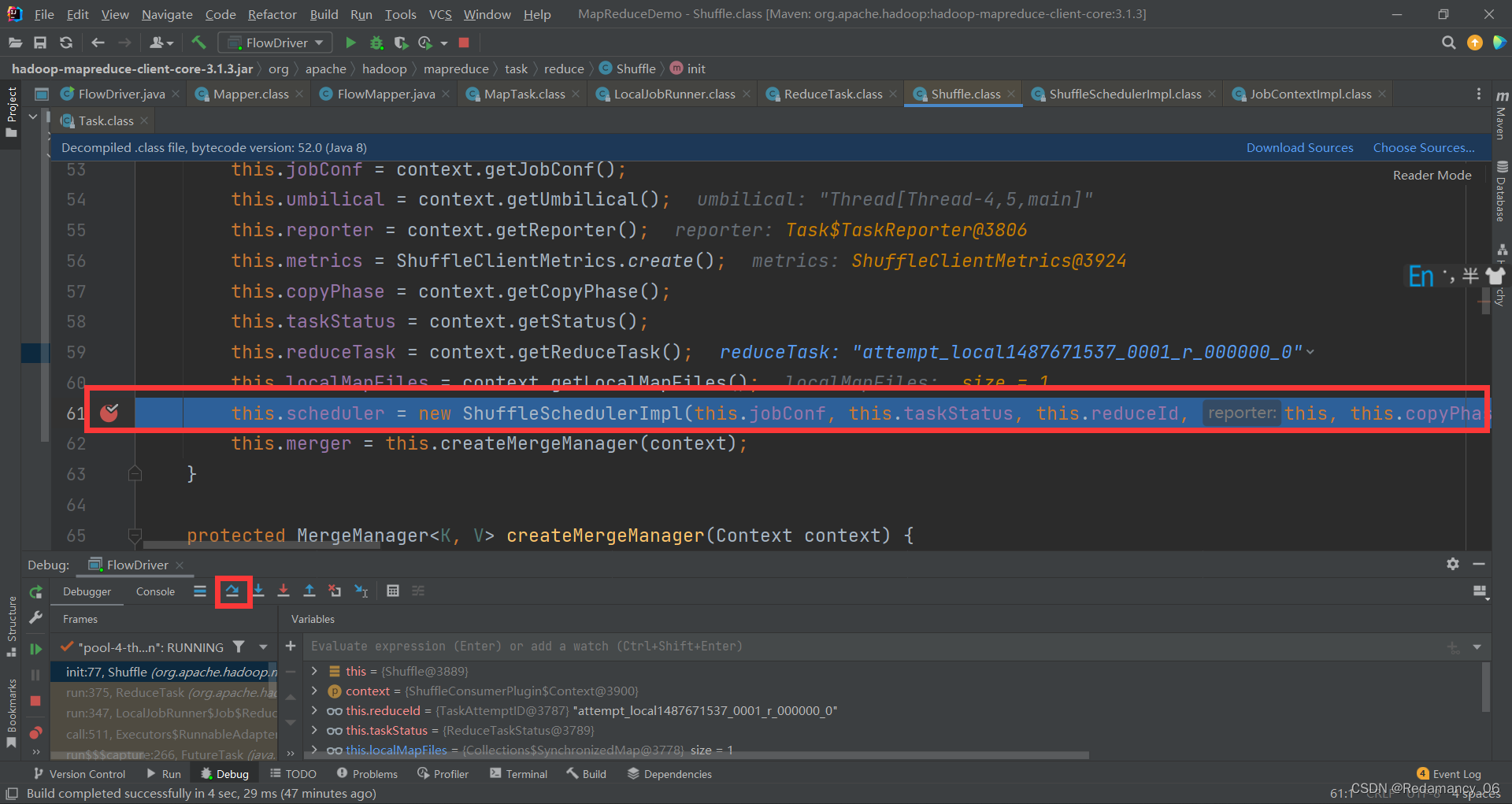Click the Download Sources link
The image size is (1512, 804).
pos(1299,147)
